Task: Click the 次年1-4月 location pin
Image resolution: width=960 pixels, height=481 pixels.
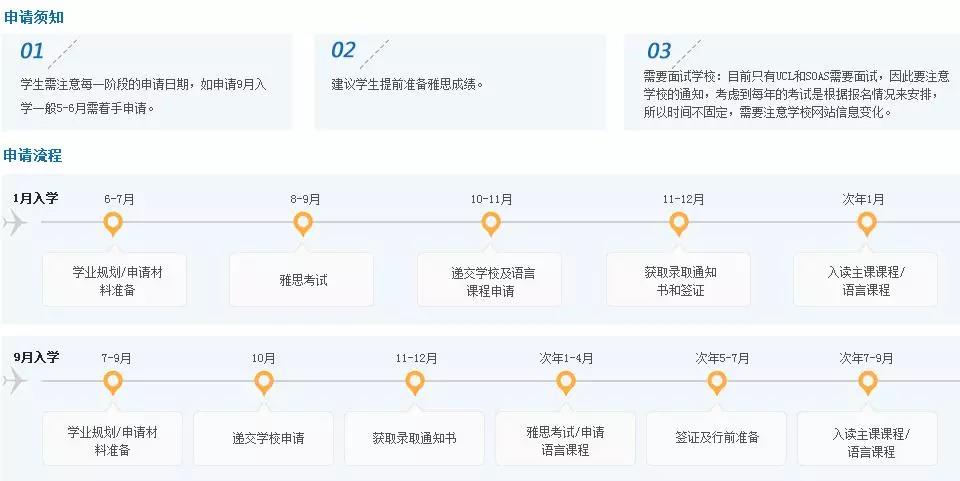Action: 566,384
